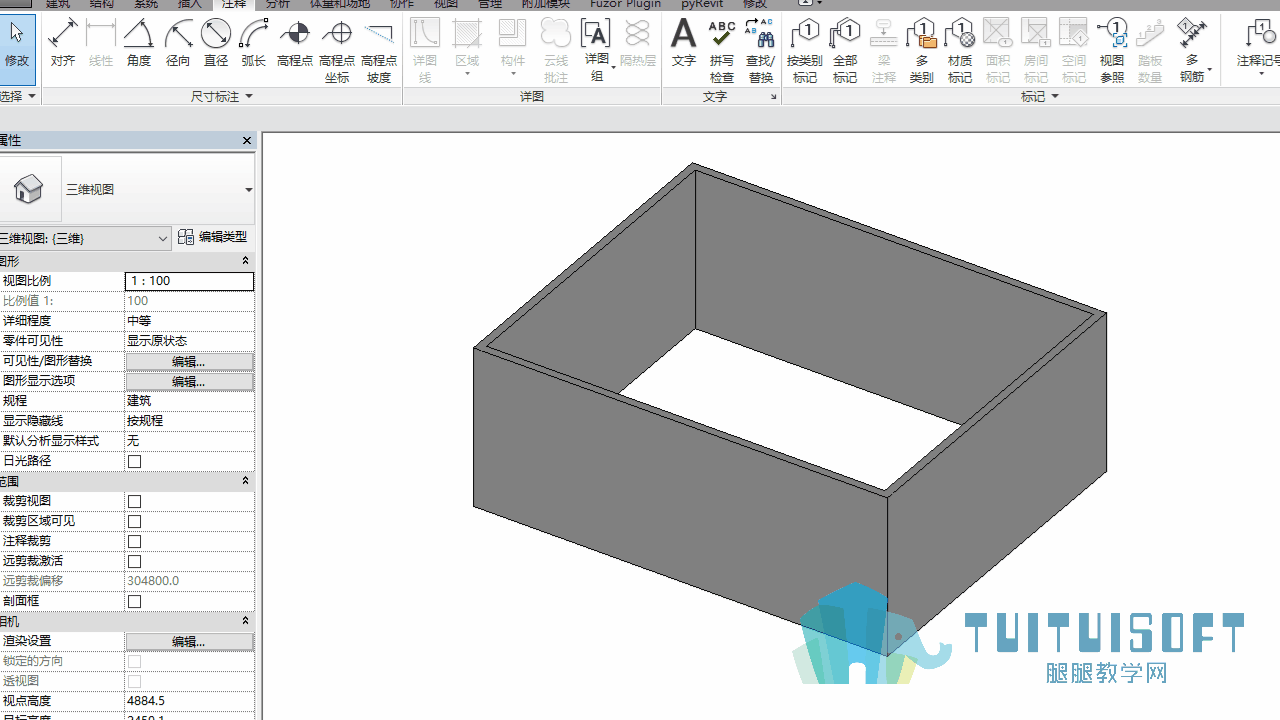Check the 剖面框 section box option

point(135,601)
